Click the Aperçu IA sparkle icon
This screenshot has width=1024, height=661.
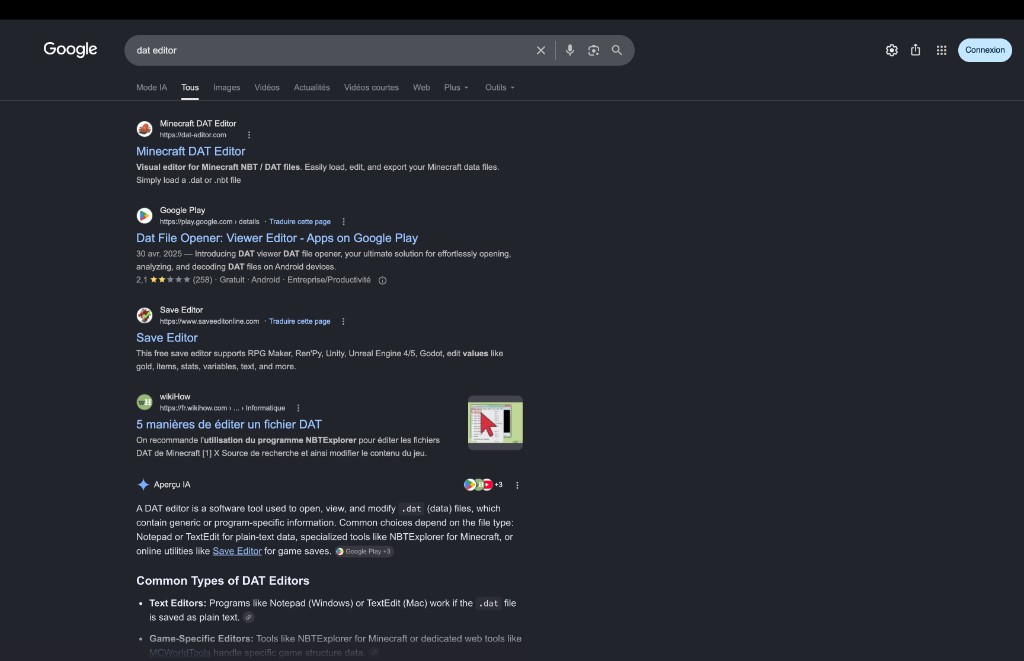(143, 485)
